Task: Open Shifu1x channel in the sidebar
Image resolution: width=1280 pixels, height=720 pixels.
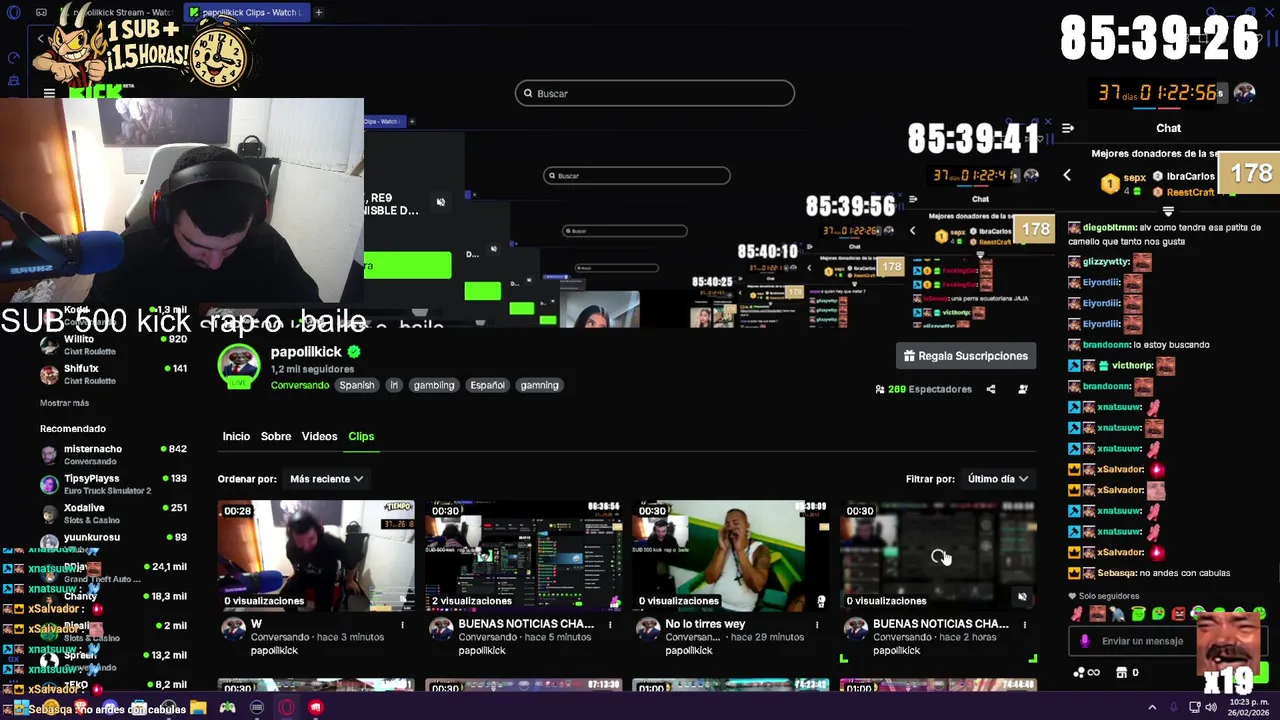Action: pos(113,374)
